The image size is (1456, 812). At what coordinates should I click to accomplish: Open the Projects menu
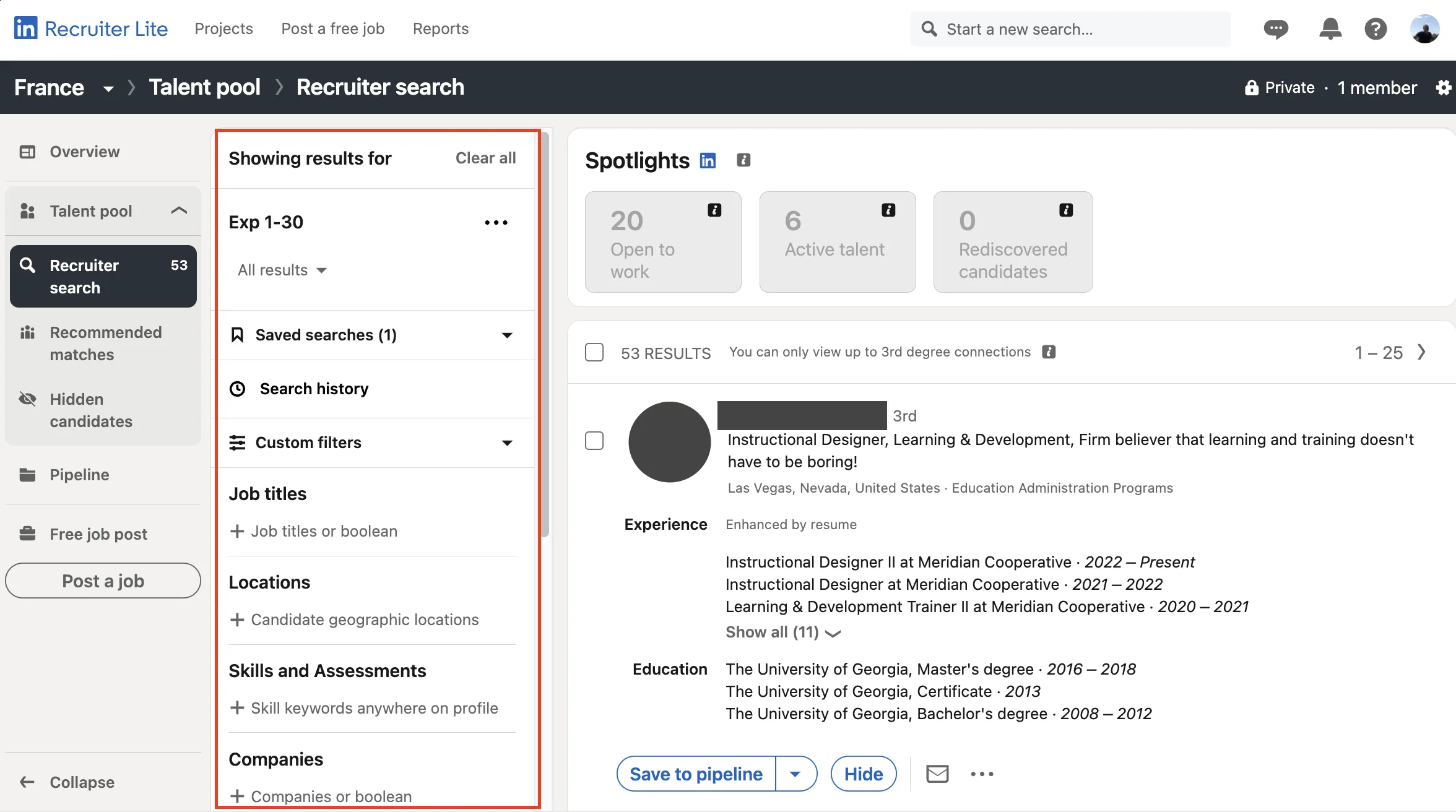[223, 28]
